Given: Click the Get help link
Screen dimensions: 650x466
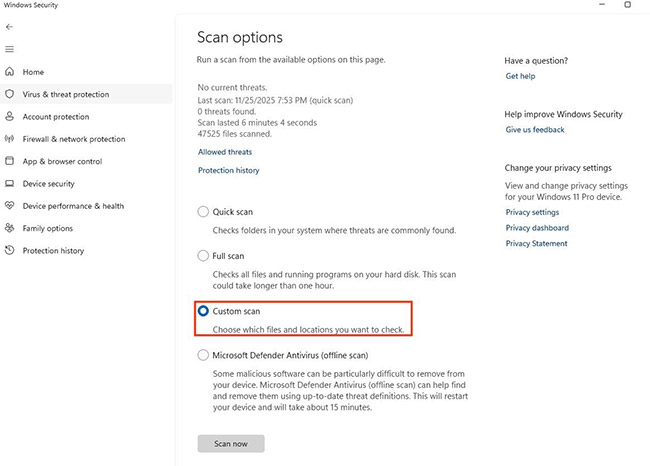Looking at the screenshot, I should coord(520,76).
